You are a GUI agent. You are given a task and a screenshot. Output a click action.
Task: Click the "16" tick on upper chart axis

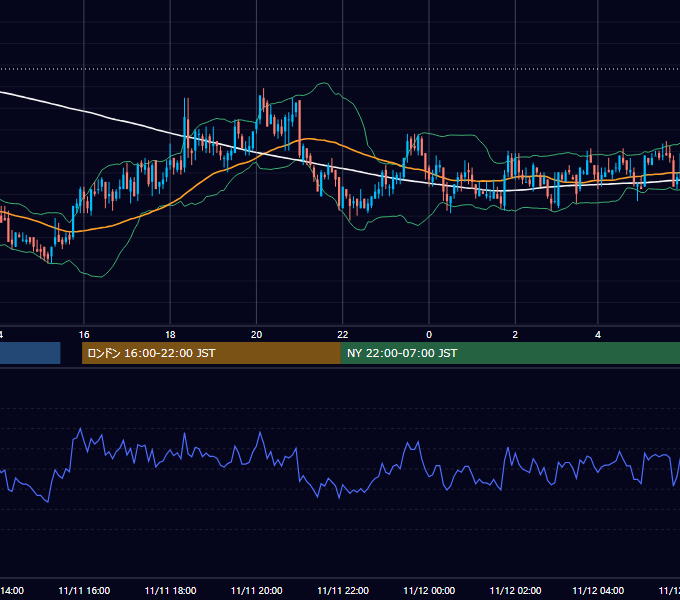(x=84, y=335)
